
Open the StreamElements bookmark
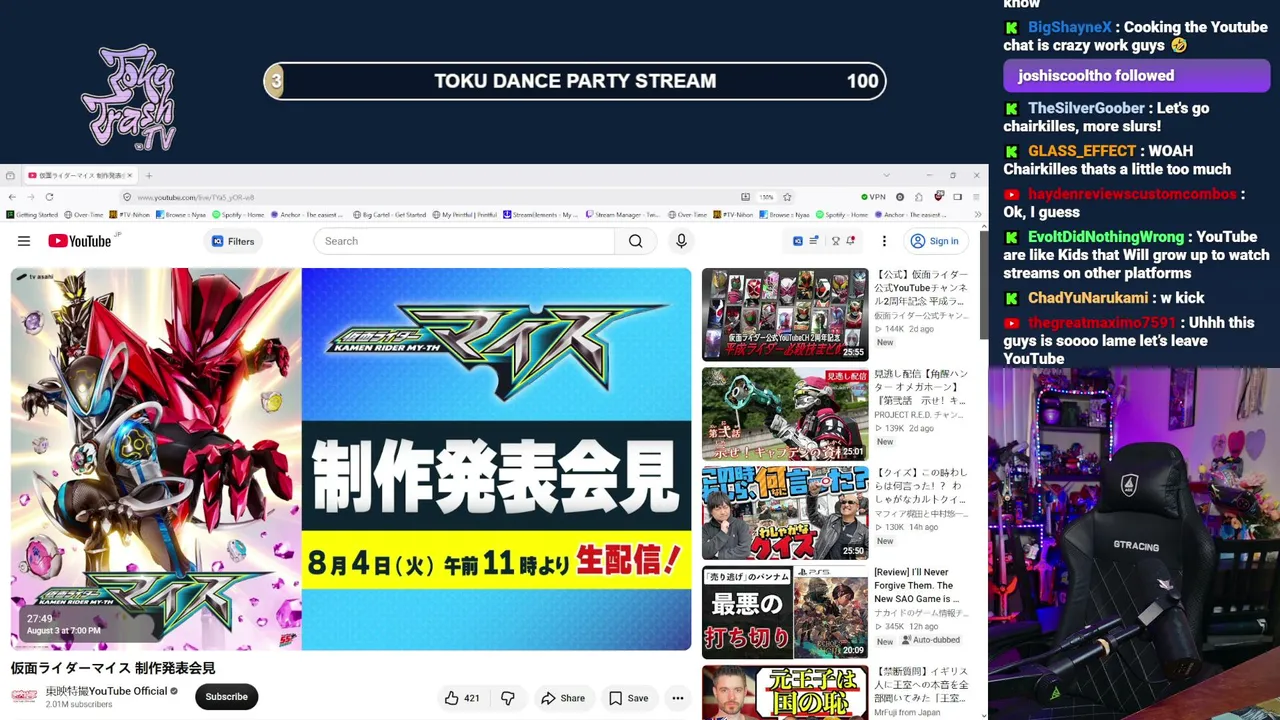pos(540,214)
